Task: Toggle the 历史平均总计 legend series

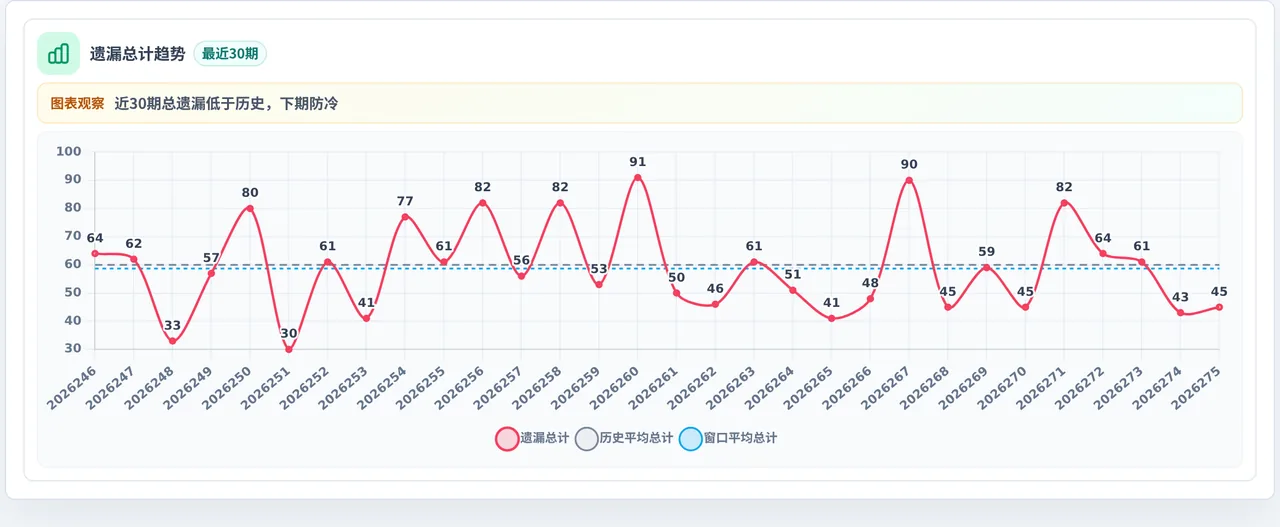Action: [x=625, y=438]
